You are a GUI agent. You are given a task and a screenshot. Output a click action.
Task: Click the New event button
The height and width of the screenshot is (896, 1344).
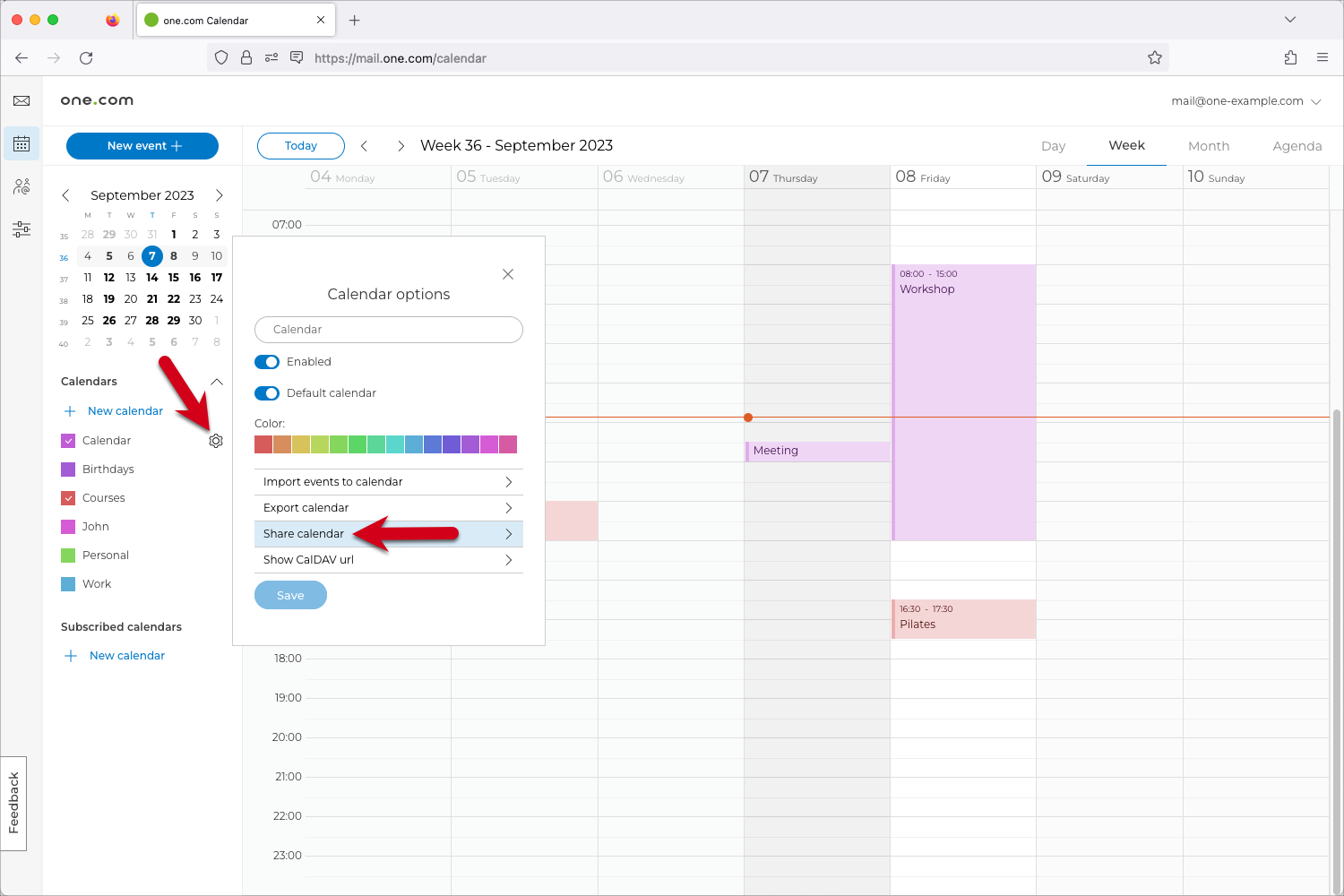click(142, 146)
